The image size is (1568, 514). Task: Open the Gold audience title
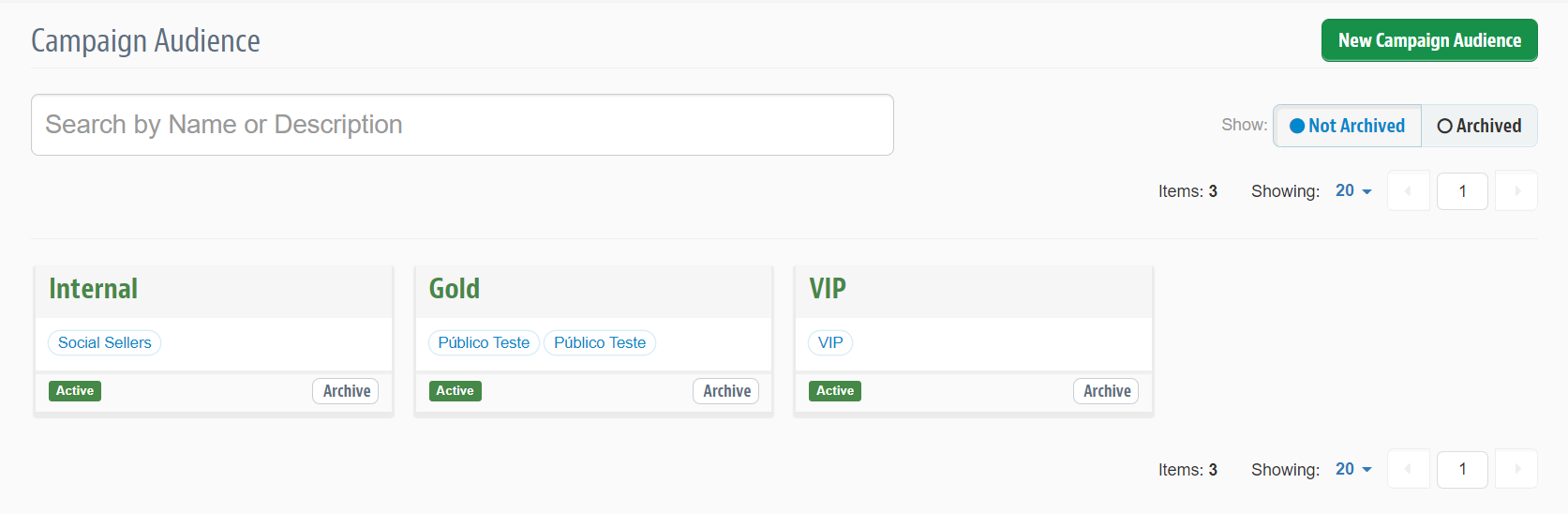point(455,289)
